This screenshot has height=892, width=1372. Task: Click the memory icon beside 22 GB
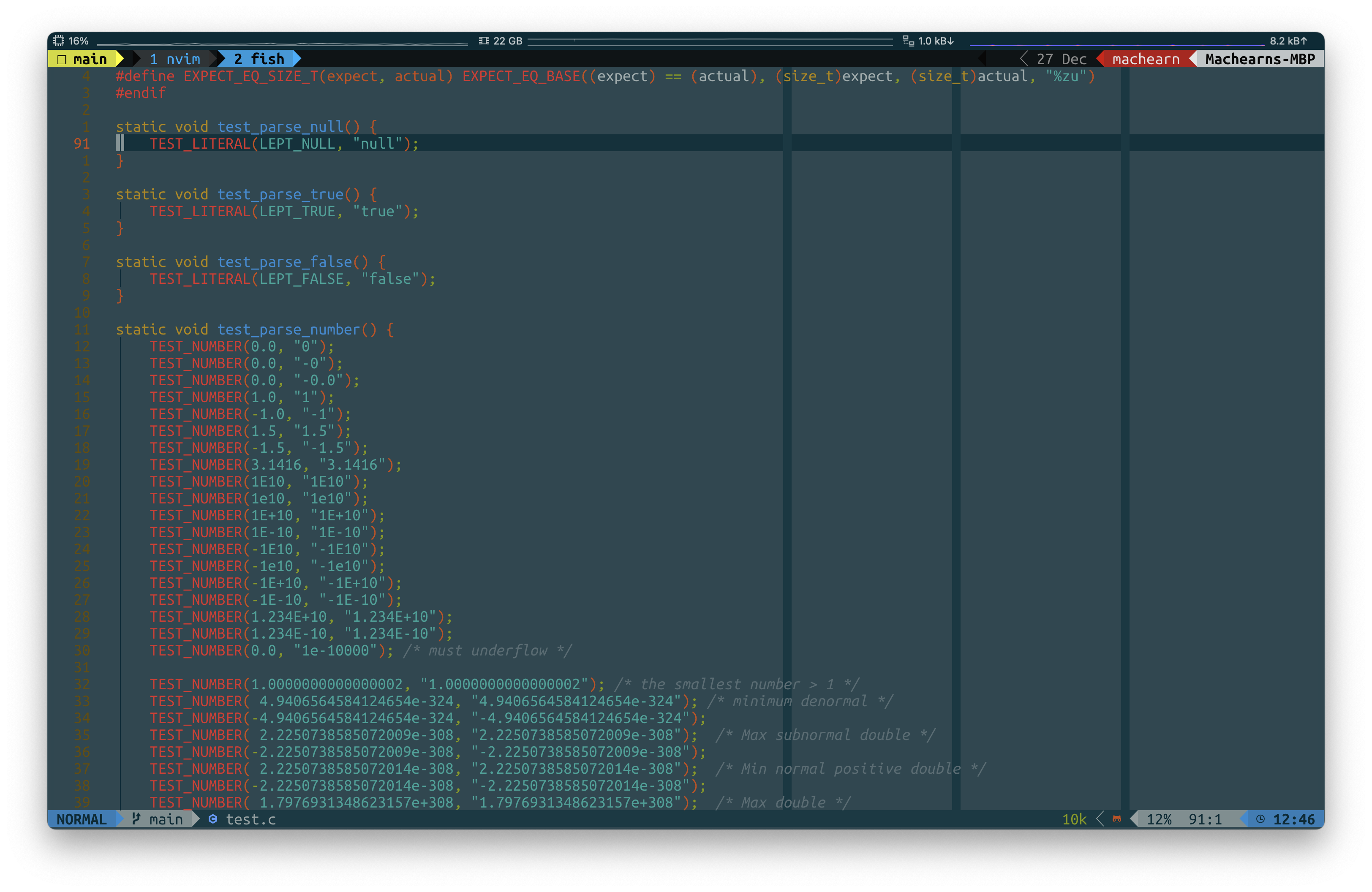click(x=484, y=41)
